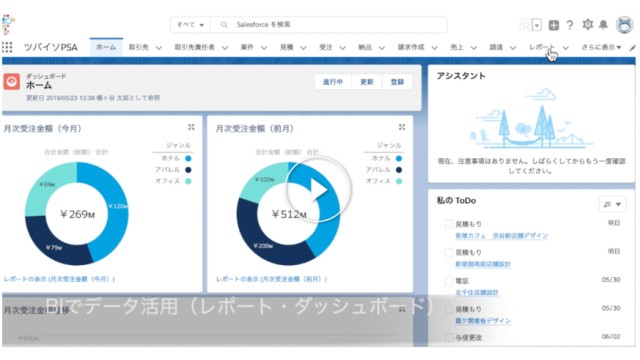This screenshot has width=640, height=360.
Task: Expand the レポート tab chevron
Action: point(566,48)
